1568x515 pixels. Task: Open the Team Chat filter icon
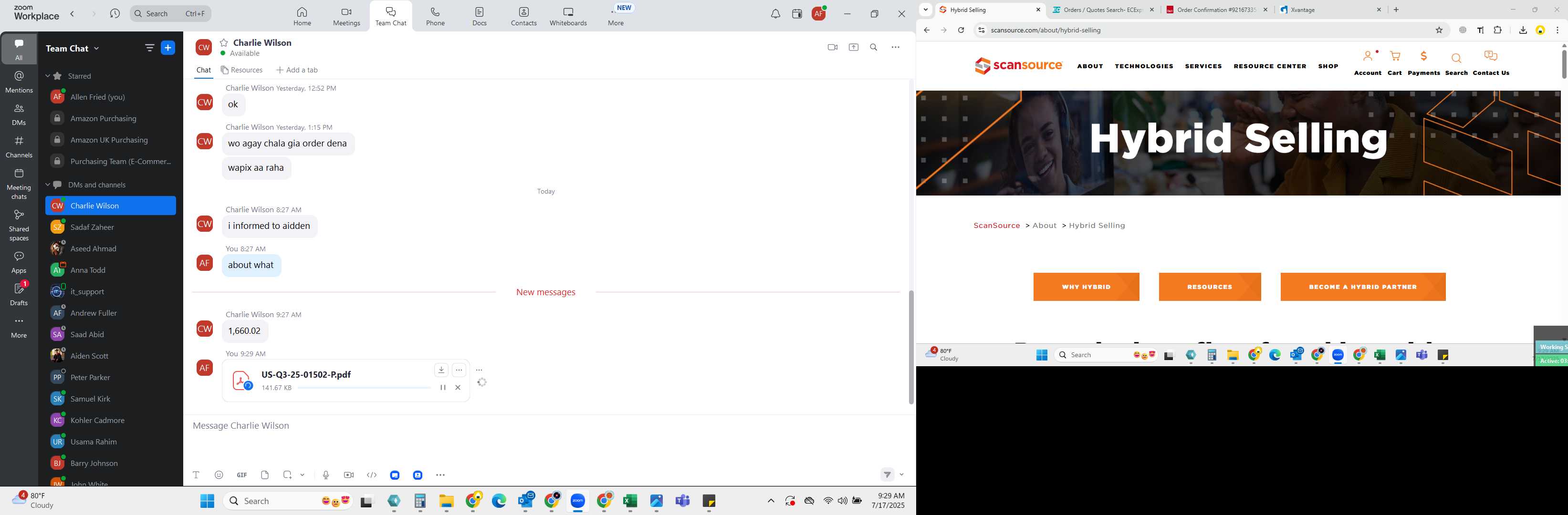click(150, 48)
